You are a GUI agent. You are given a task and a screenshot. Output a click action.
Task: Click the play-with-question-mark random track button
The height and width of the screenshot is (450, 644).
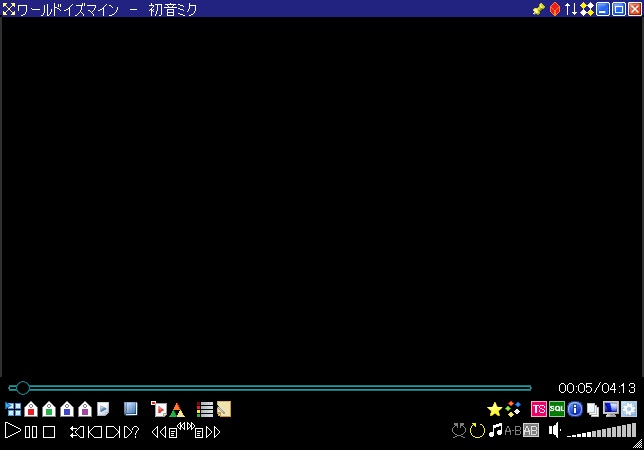(x=131, y=432)
